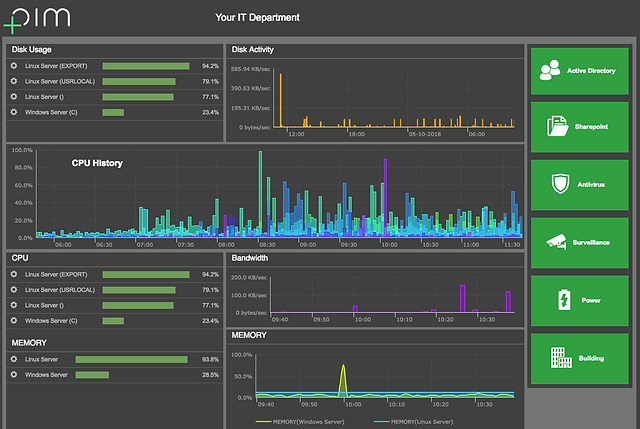Click the Linux Server (EXPORT) disk usage bar
Image resolution: width=640 pixels, height=429 pixels.
click(146, 66)
